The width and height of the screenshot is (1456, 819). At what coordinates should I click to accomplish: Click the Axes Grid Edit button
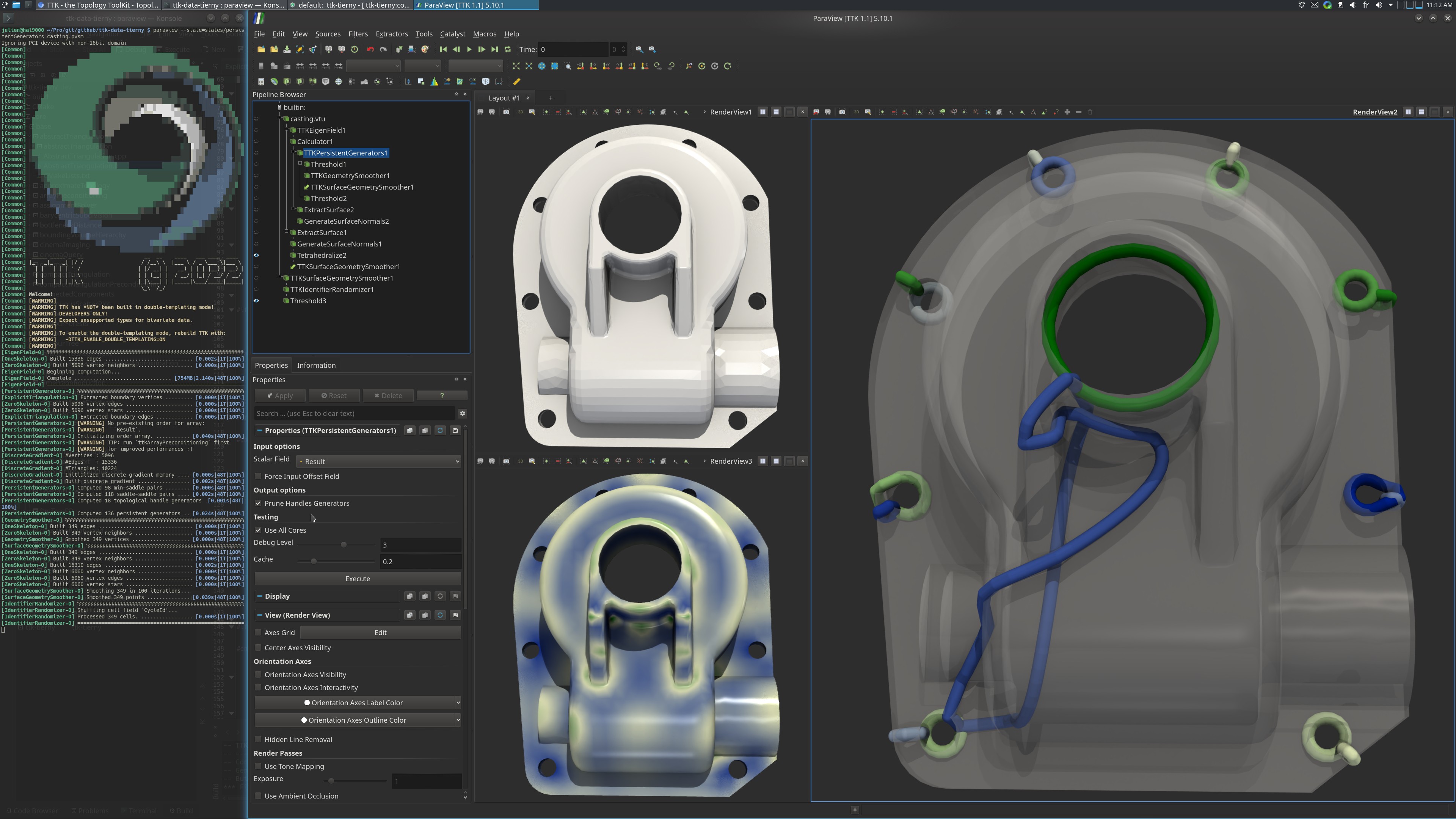380,632
